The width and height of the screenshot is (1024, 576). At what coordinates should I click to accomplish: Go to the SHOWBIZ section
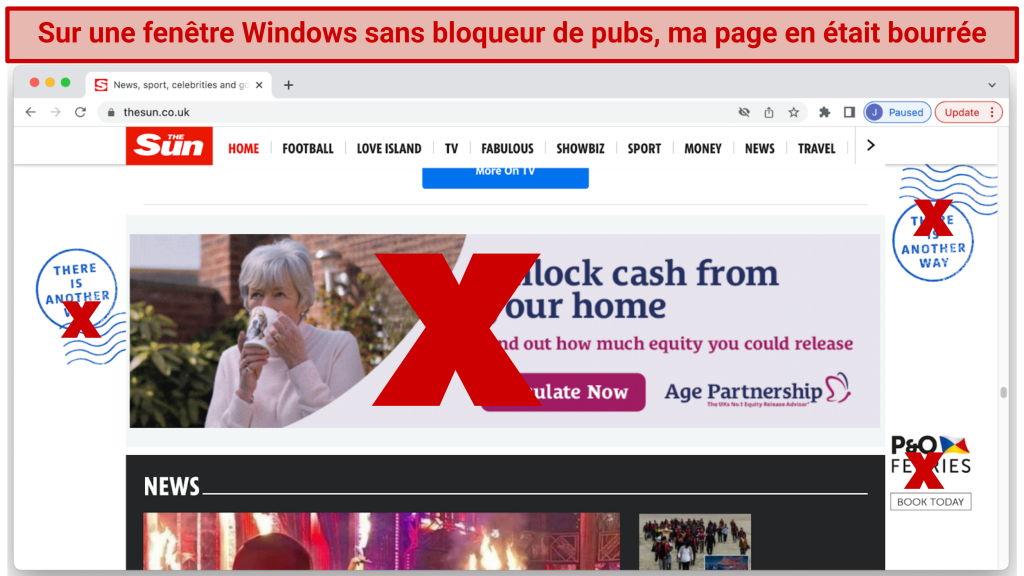pos(580,148)
